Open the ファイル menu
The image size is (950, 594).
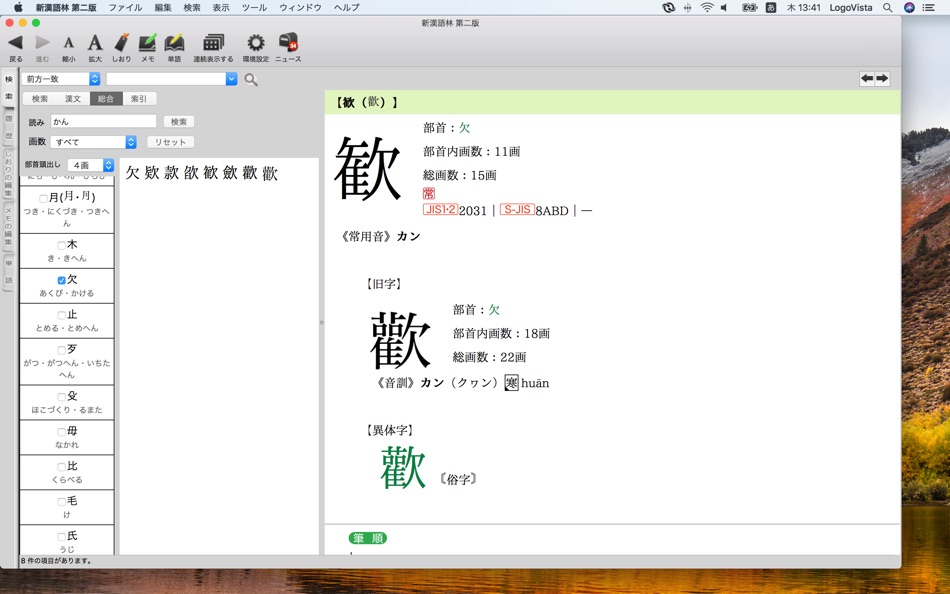tap(125, 7)
